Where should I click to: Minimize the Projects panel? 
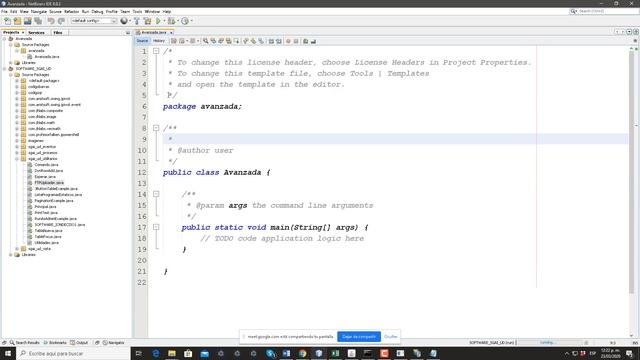(128, 32)
